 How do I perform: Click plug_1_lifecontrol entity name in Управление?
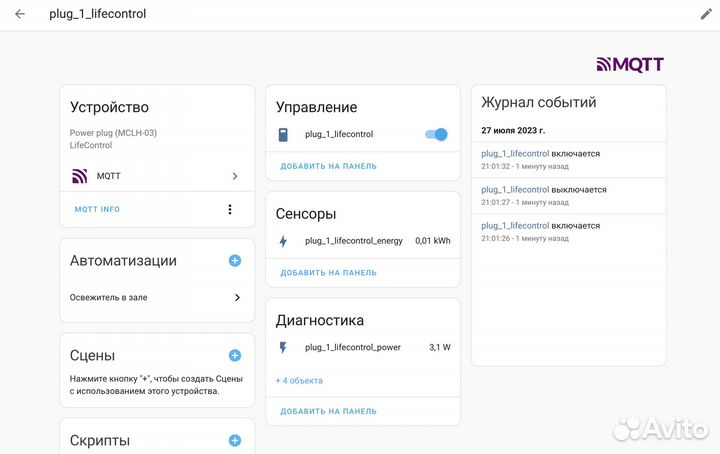(339, 135)
